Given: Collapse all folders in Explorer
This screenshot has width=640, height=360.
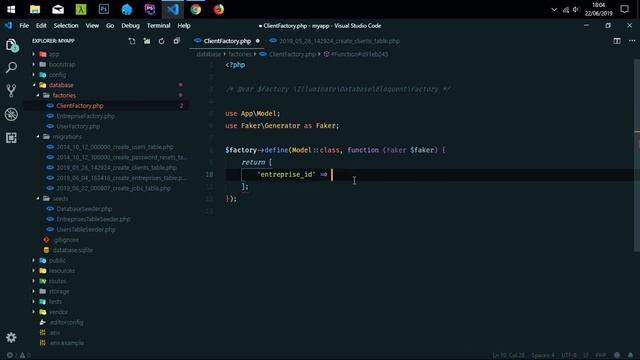Looking at the screenshot, I should (176, 41).
